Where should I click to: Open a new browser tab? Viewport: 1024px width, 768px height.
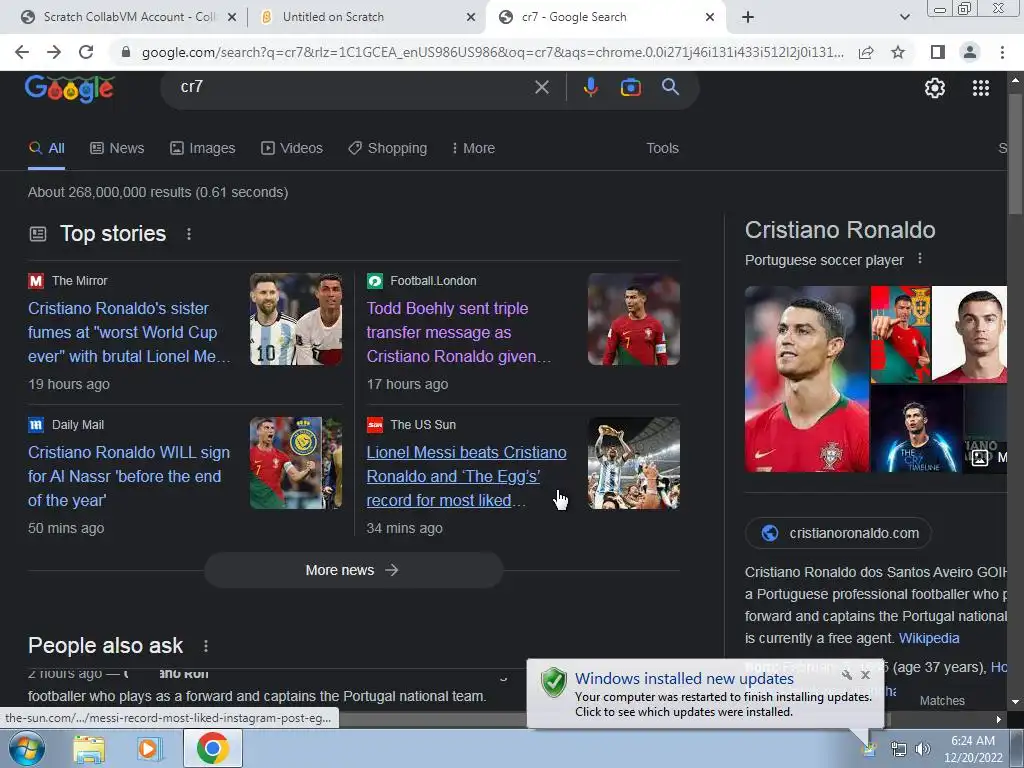pyautogui.click(x=748, y=17)
